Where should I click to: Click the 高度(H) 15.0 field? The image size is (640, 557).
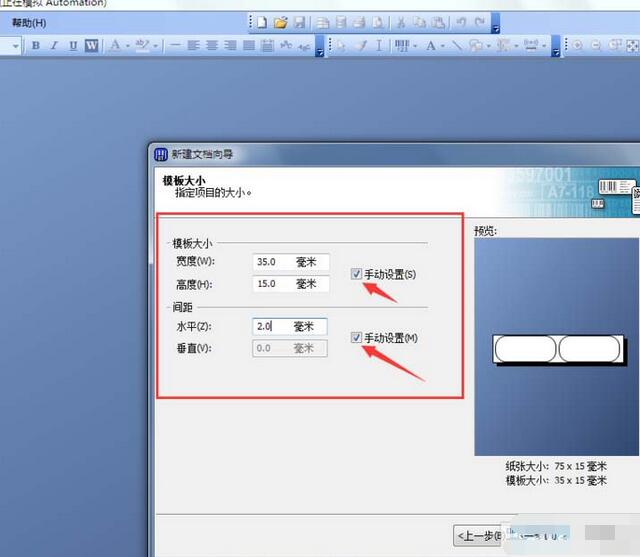point(291,284)
